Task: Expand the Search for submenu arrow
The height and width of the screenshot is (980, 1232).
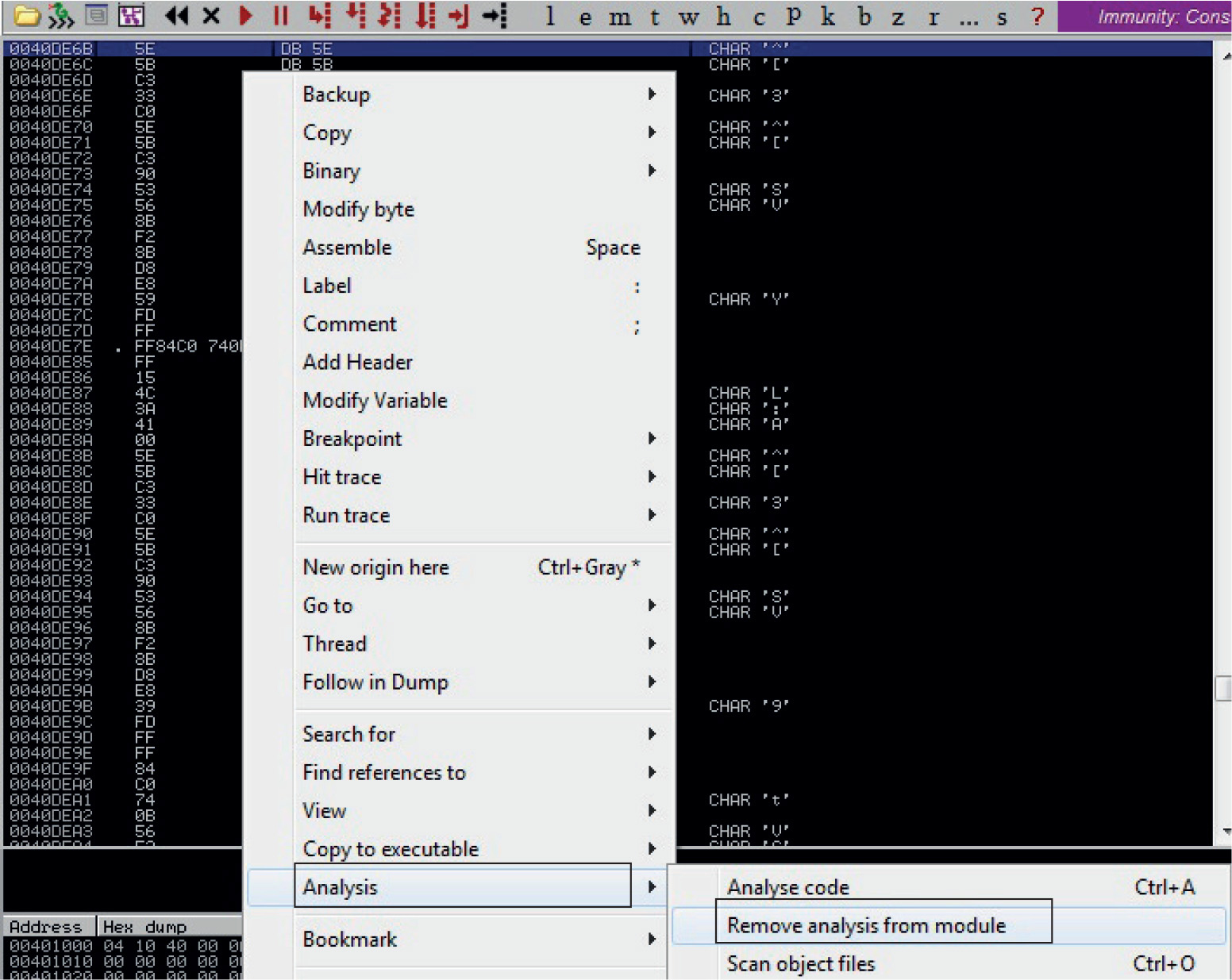Action: point(652,734)
